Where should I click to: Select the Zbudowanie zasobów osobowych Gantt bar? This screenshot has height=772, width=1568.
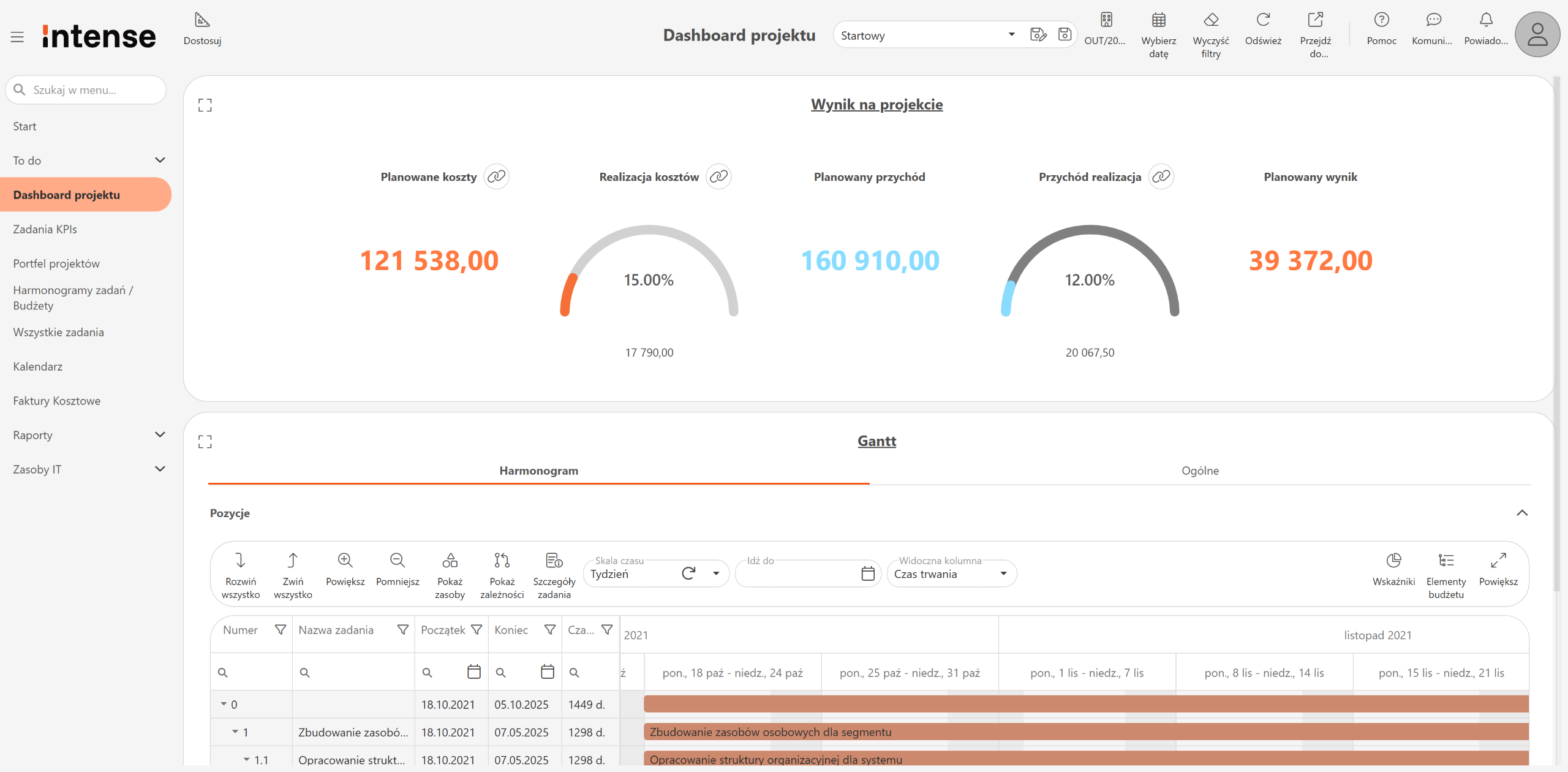[x=1085, y=732]
